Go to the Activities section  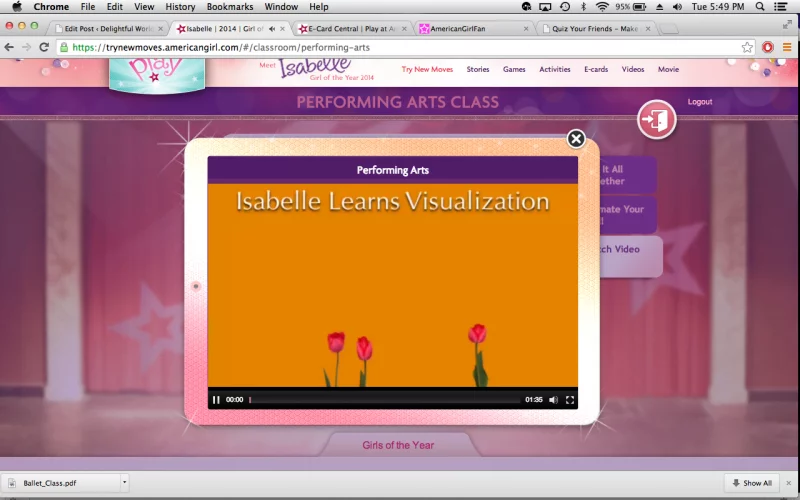[x=555, y=69]
